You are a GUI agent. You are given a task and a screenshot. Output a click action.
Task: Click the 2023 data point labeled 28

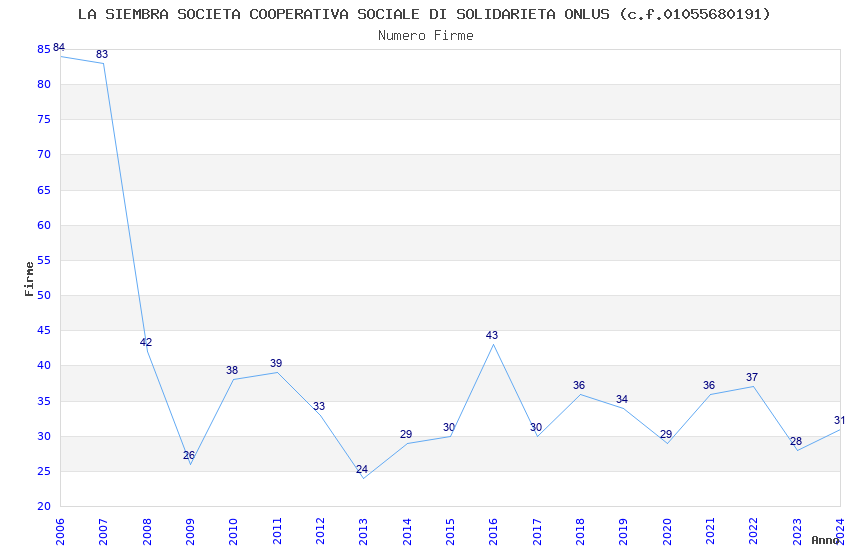point(797,450)
